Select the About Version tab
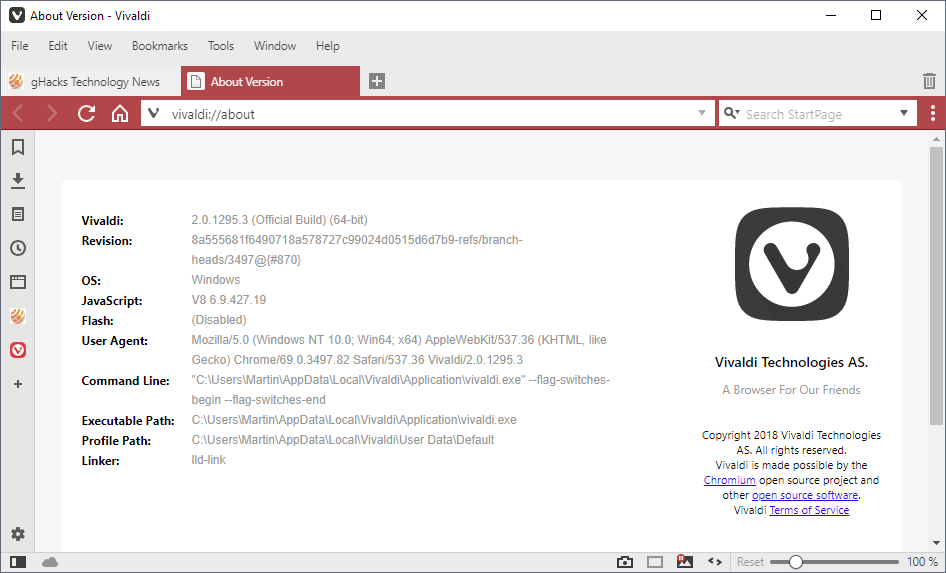Screen dimensions: 946x573 click(270, 81)
